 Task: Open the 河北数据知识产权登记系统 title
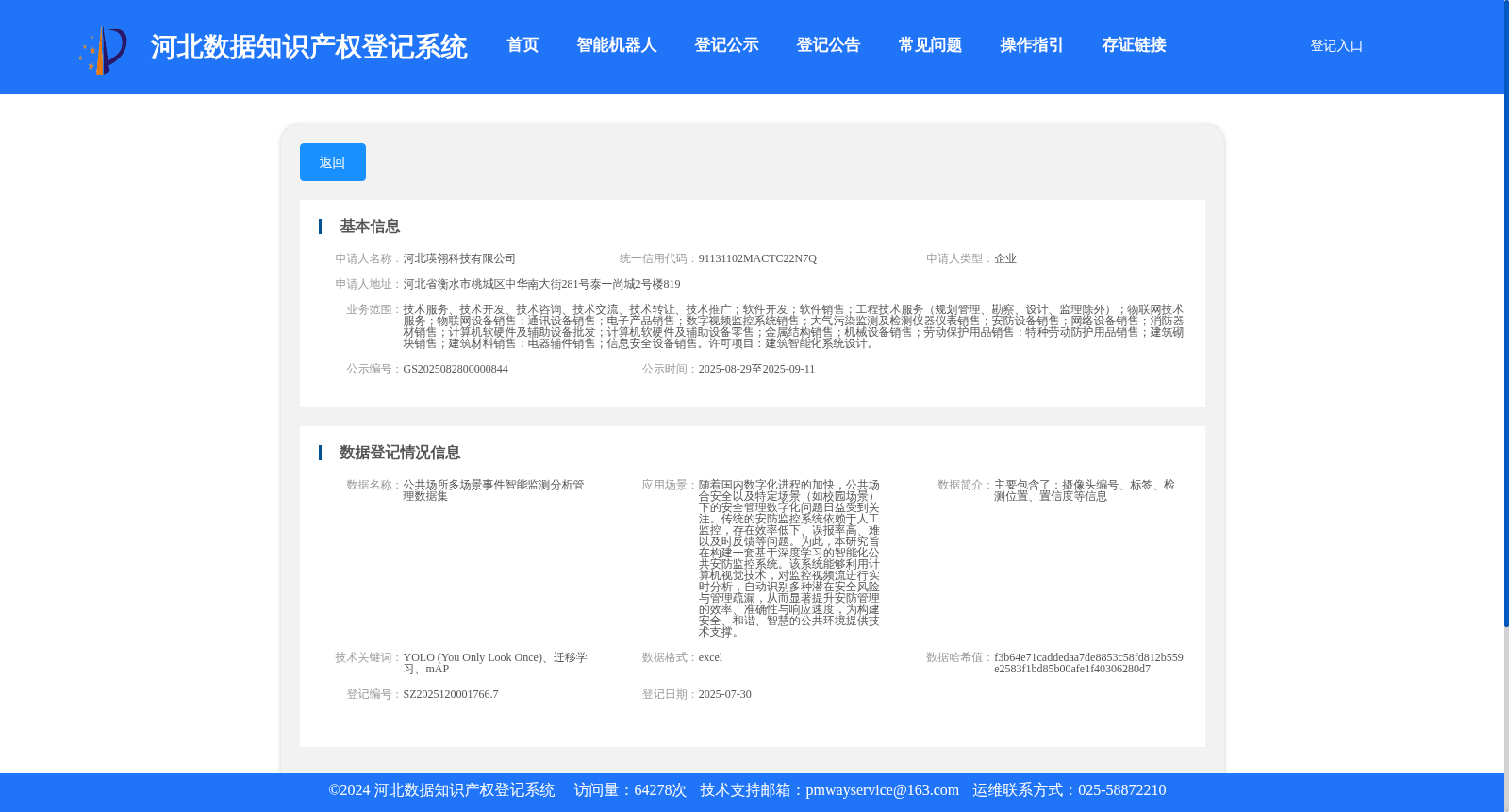[308, 47]
